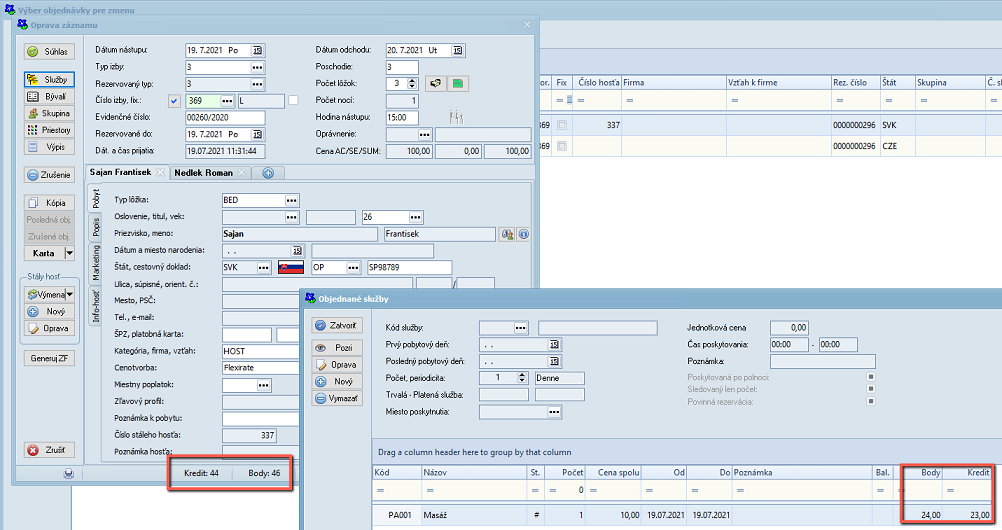The height and width of the screenshot is (530, 1002).
Task: Click the green icon beside Počet lôžok
Action: [457, 84]
